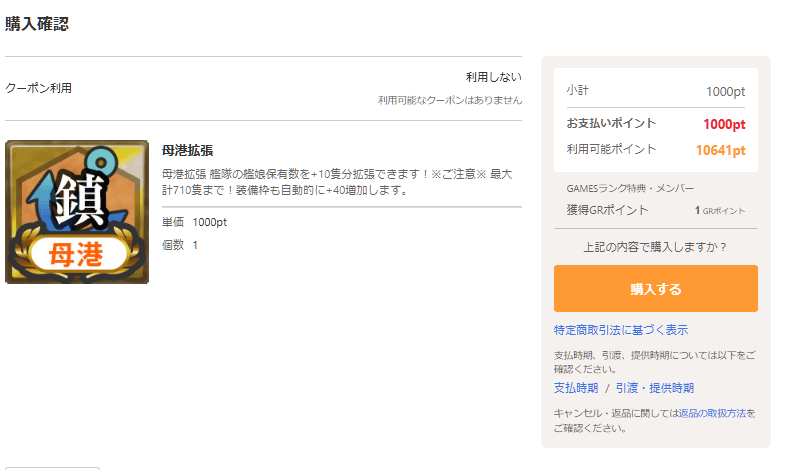Open the 特定商取引法に基づく表示 link
The height and width of the screenshot is (470, 788).
click(x=620, y=330)
